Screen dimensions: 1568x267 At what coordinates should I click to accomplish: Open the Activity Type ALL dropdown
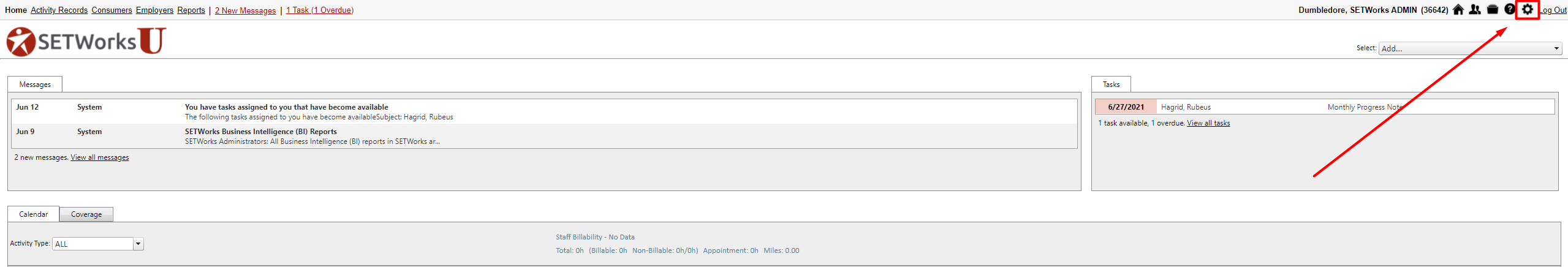(x=98, y=244)
